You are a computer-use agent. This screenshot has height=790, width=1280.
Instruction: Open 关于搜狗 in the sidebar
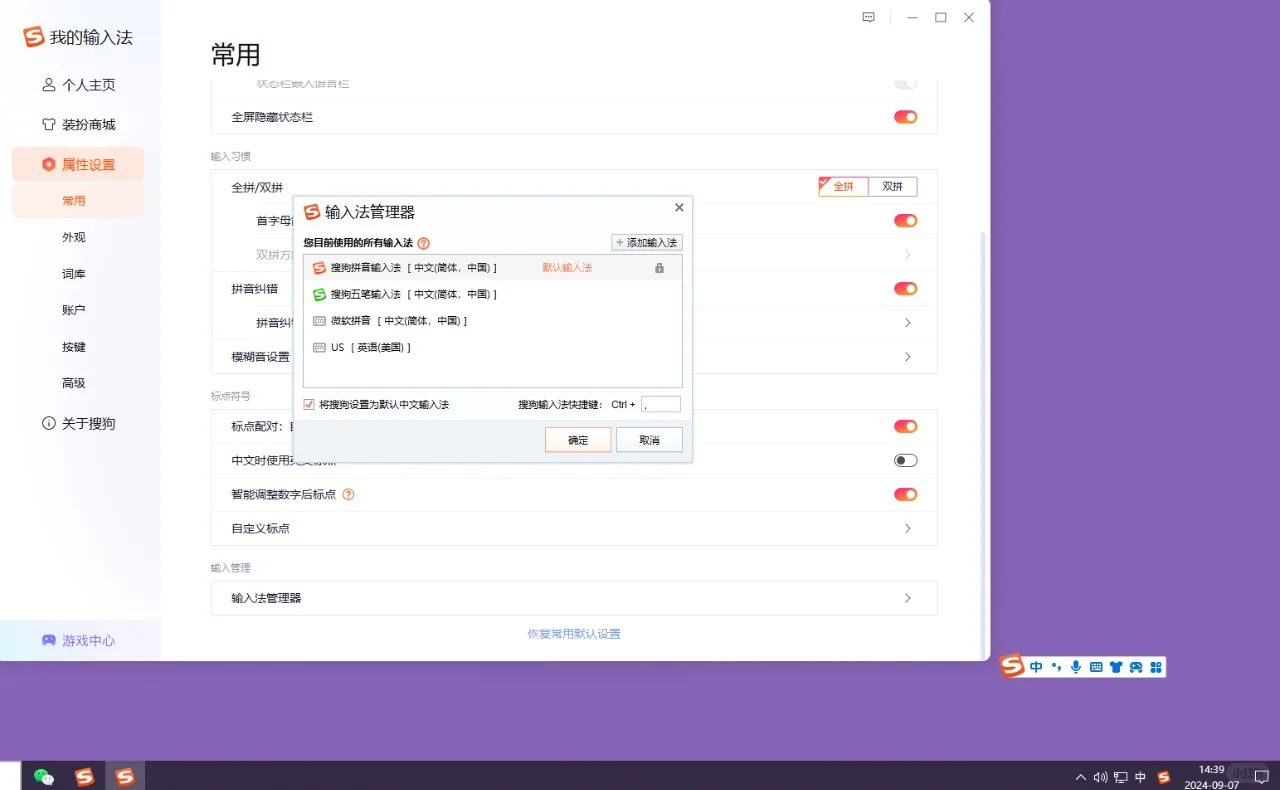point(78,423)
